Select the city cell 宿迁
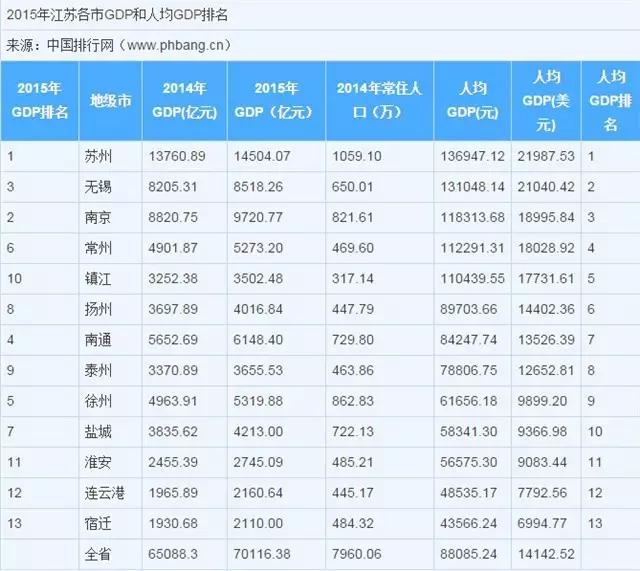Viewport: 640px width, 571px height. tap(98, 523)
